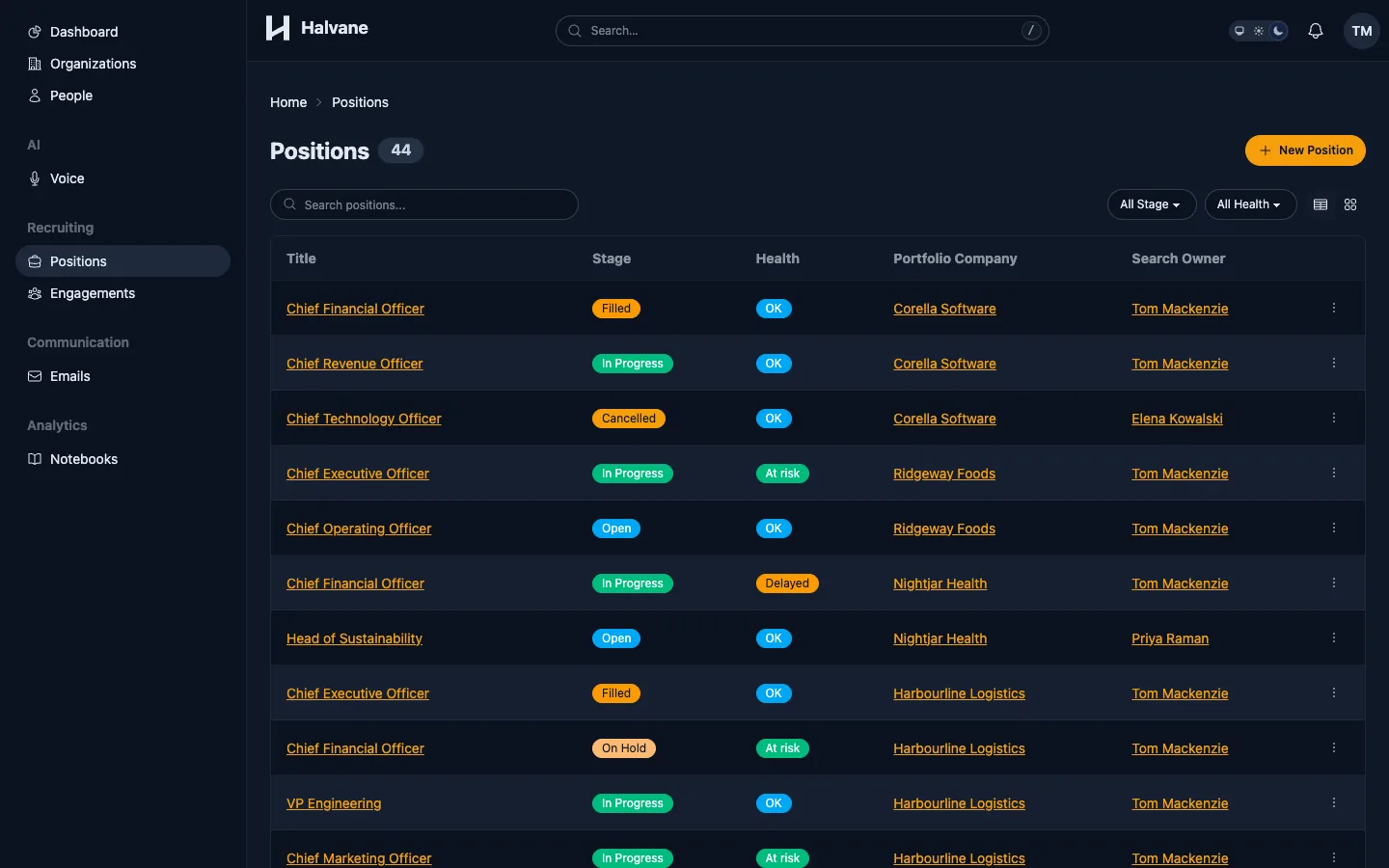Click Home in the breadcrumb
1389x868 pixels.
(x=288, y=102)
